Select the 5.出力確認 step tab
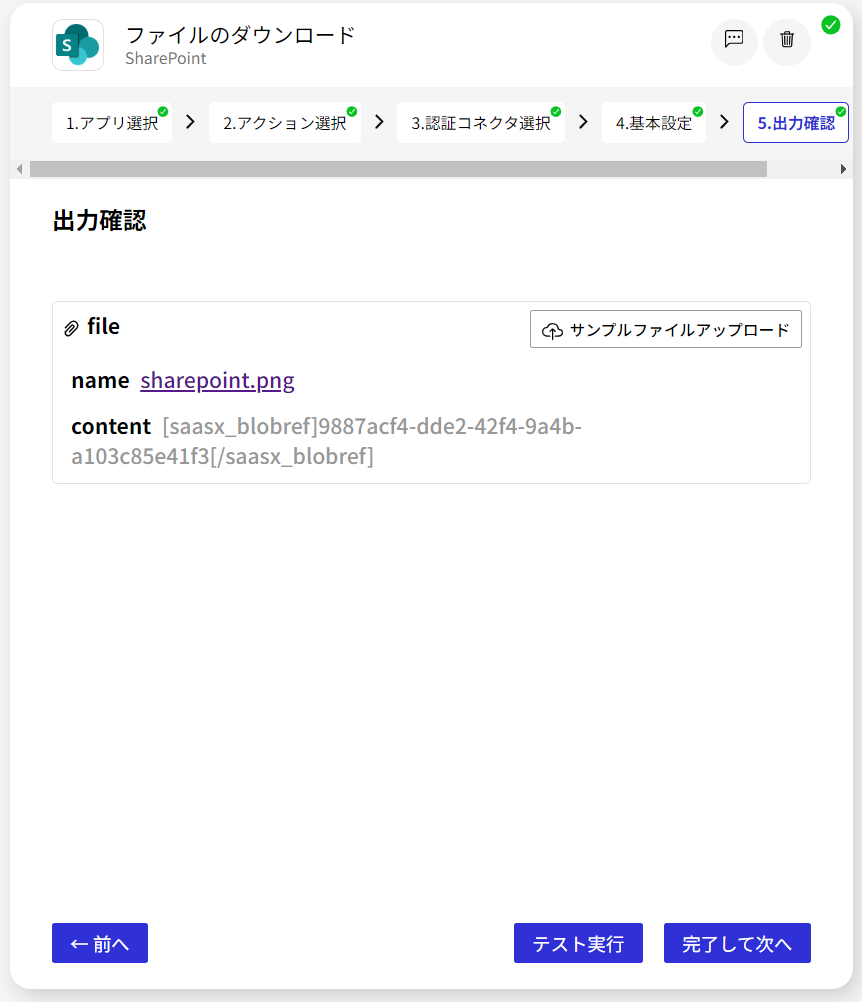862x1002 pixels. point(796,123)
